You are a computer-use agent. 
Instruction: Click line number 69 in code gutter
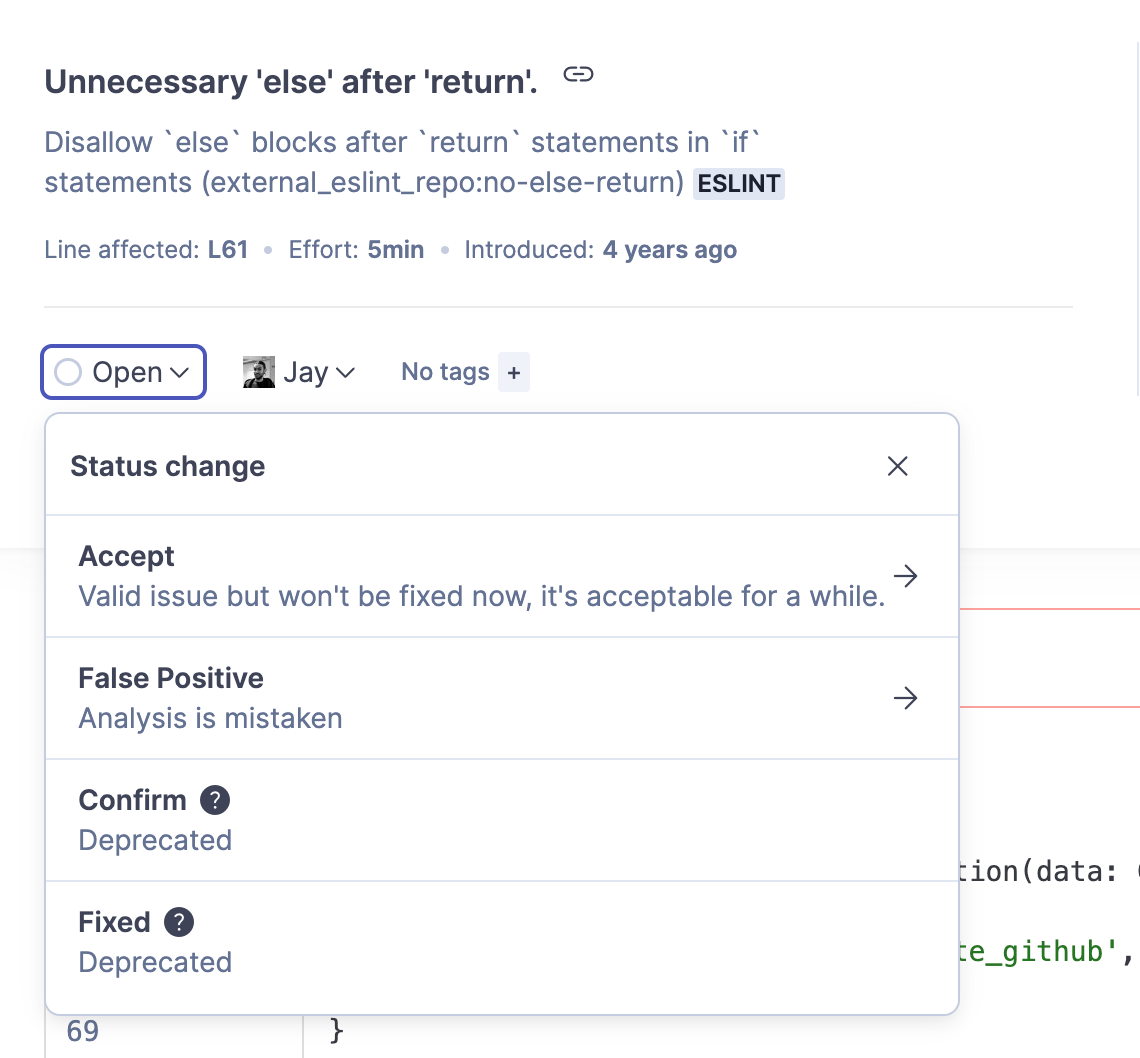(83, 1031)
